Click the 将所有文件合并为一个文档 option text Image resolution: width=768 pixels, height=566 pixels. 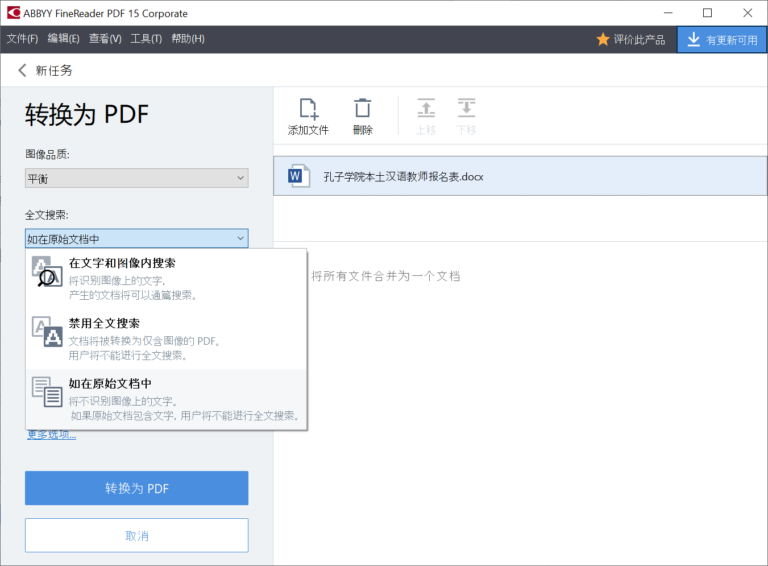point(385,276)
